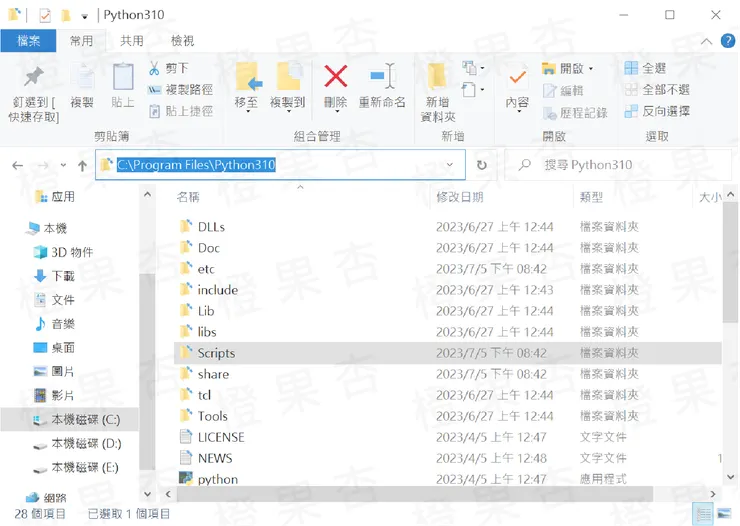Viewport: 740px width, 526px height.
Task: Click the Refresh icon beside address bar
Action: 481,165
